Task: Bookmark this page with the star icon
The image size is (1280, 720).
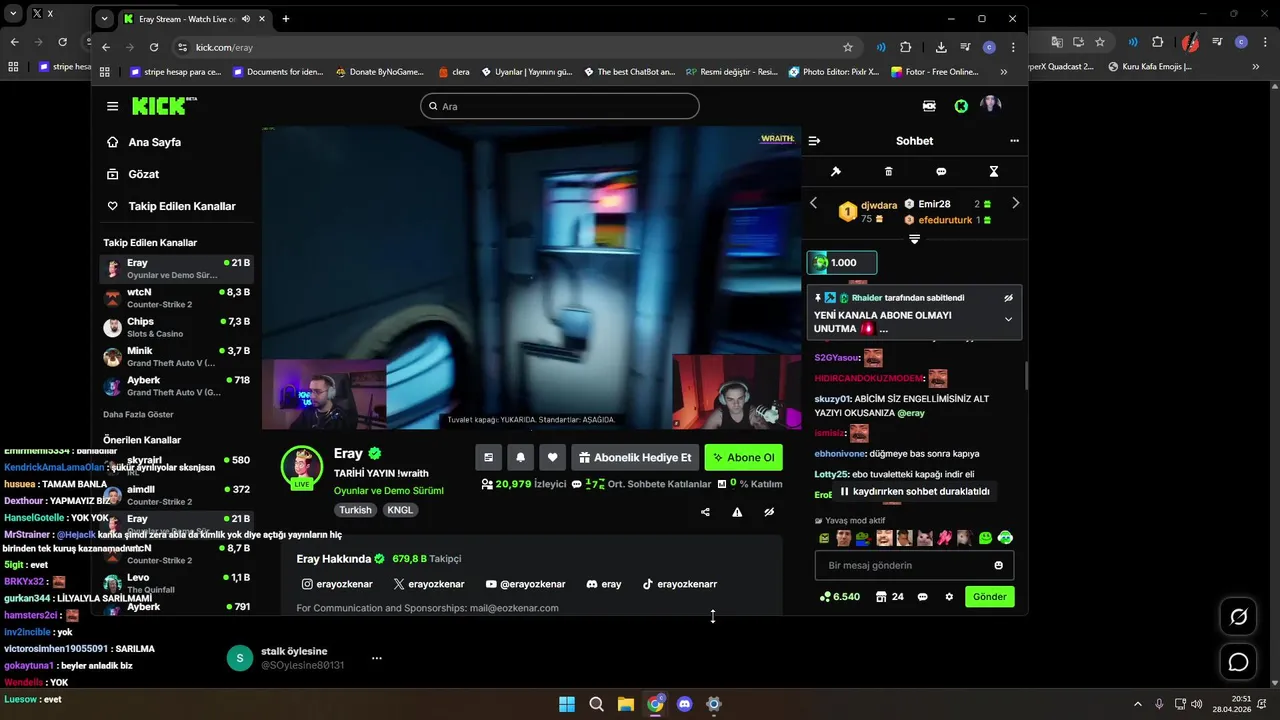Action: pyautogui.click(x=848, y=47)
